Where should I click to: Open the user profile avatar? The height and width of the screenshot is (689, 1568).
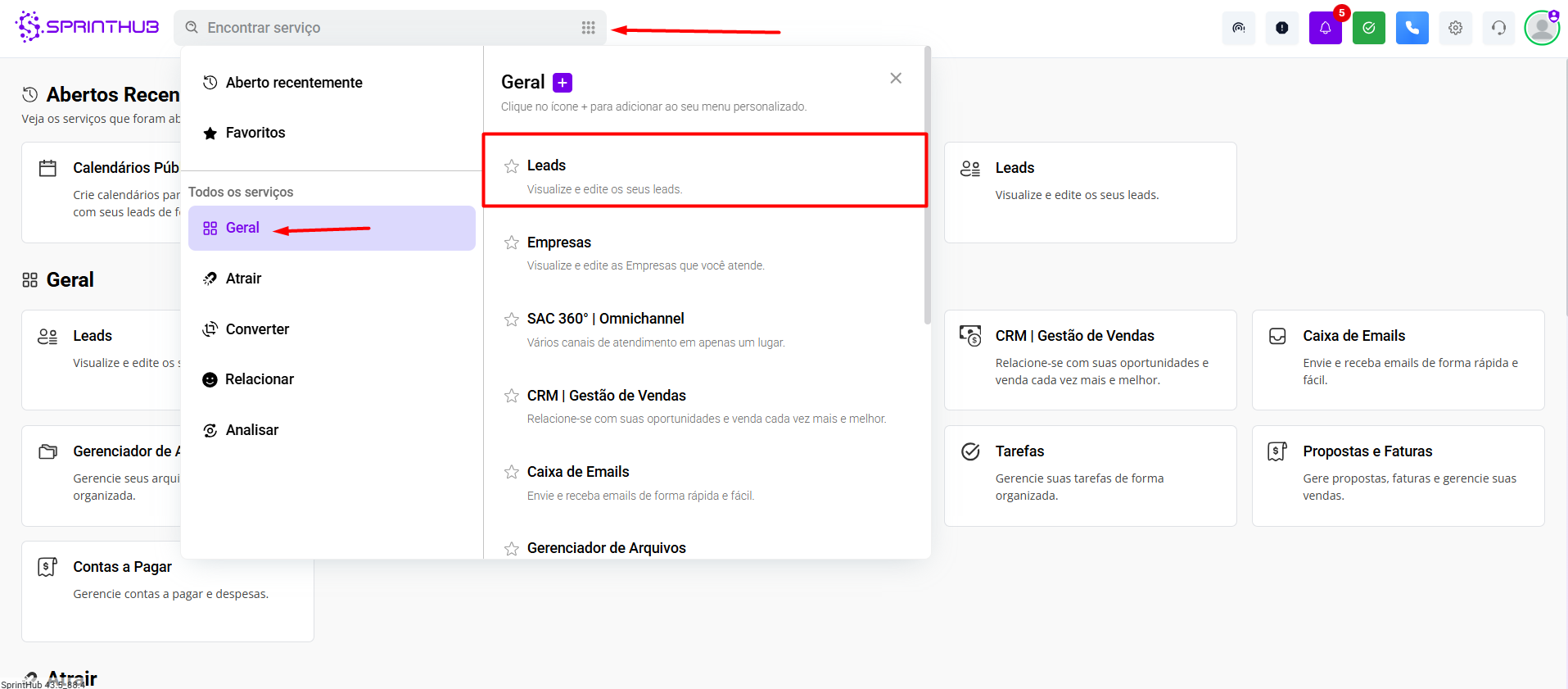1541,28
